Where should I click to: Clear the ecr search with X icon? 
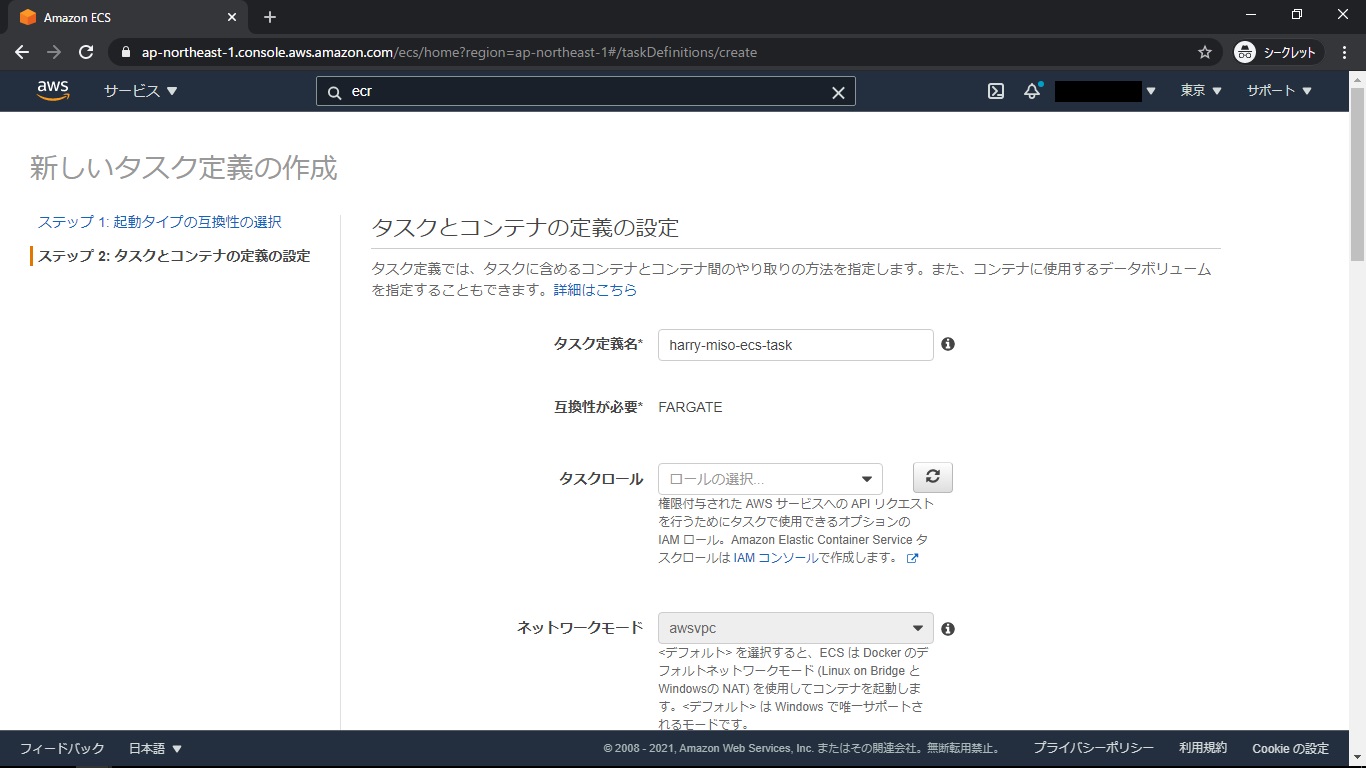coord(838,92)
